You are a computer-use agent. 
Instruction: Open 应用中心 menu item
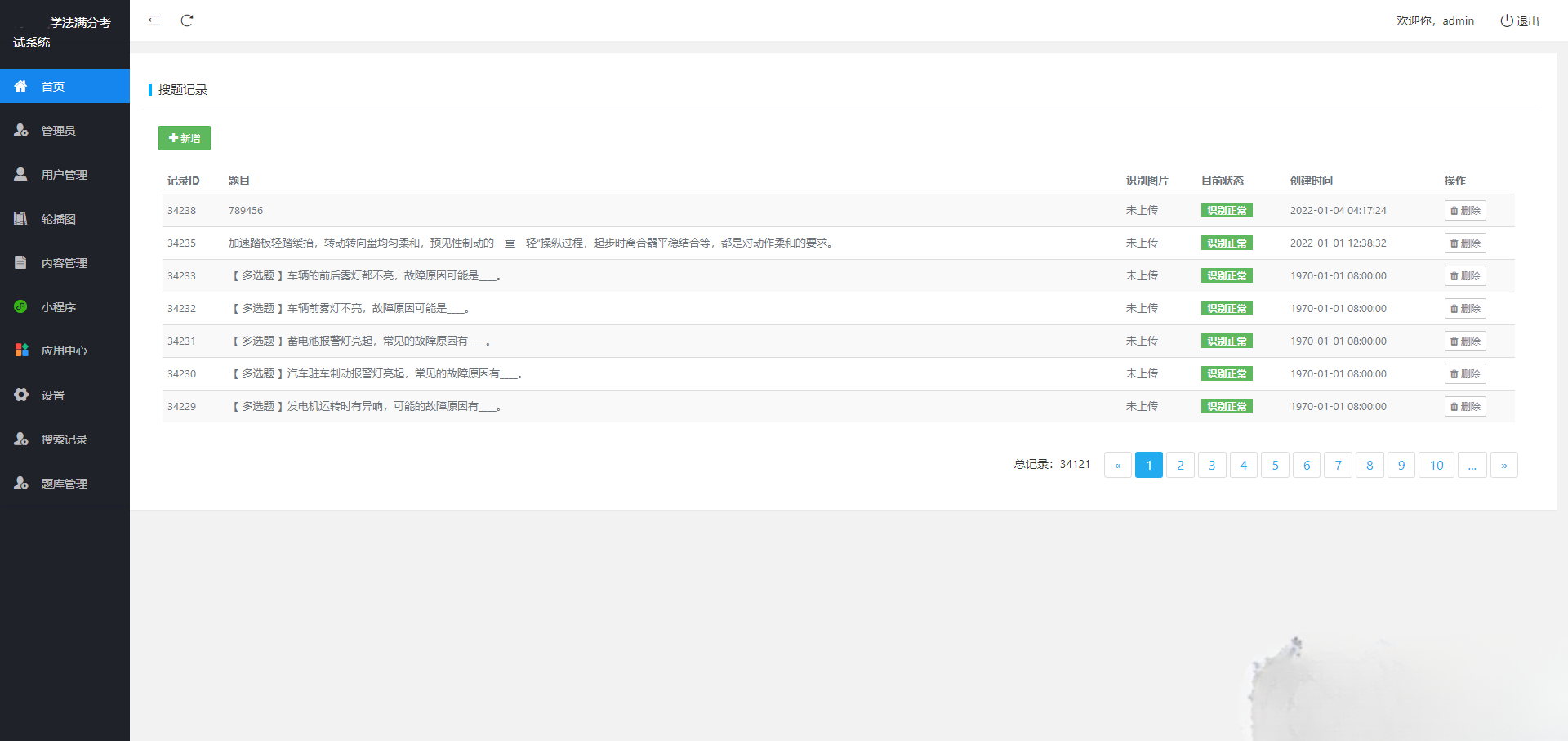click(65, 350)
